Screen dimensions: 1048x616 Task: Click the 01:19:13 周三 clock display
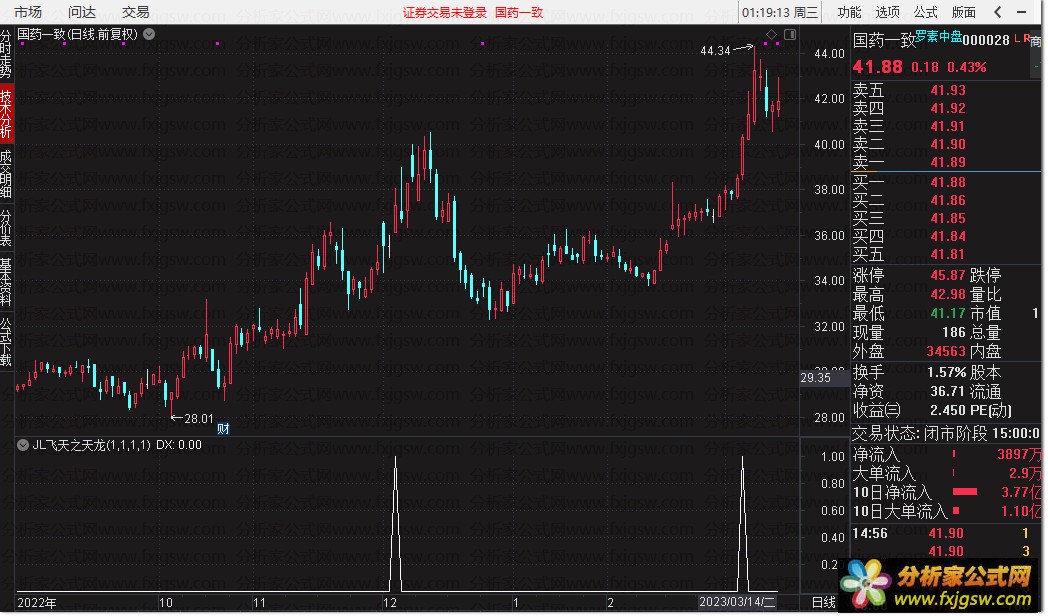(779, 13)
